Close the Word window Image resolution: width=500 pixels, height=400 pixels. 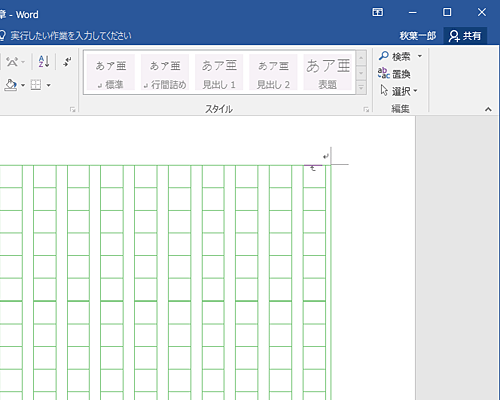(x=482, y=12)
